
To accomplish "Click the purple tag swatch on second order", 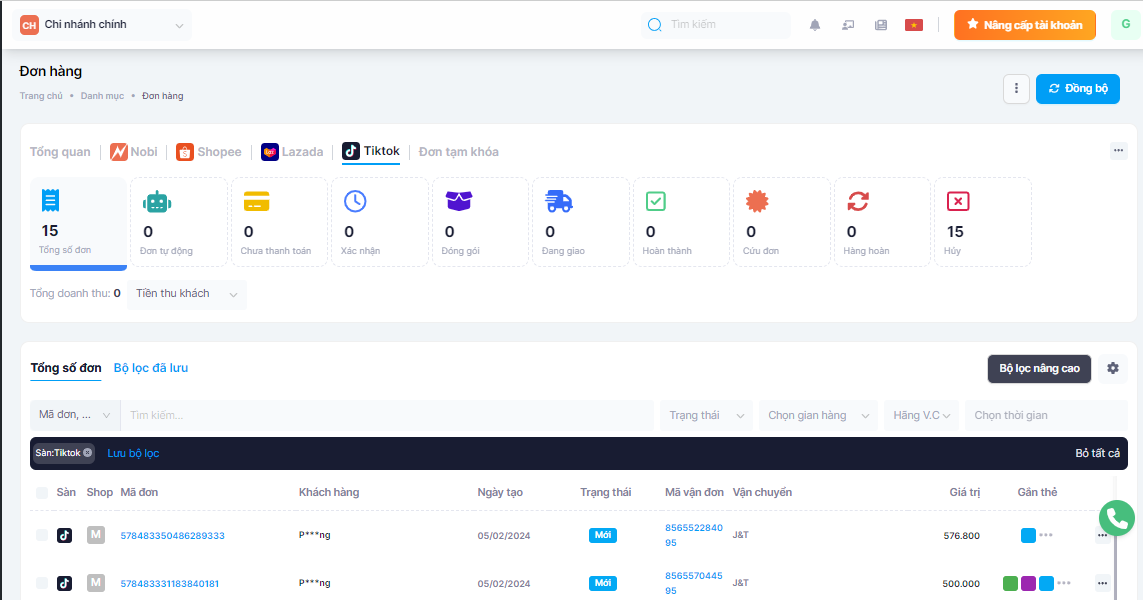I will 1028,583.
